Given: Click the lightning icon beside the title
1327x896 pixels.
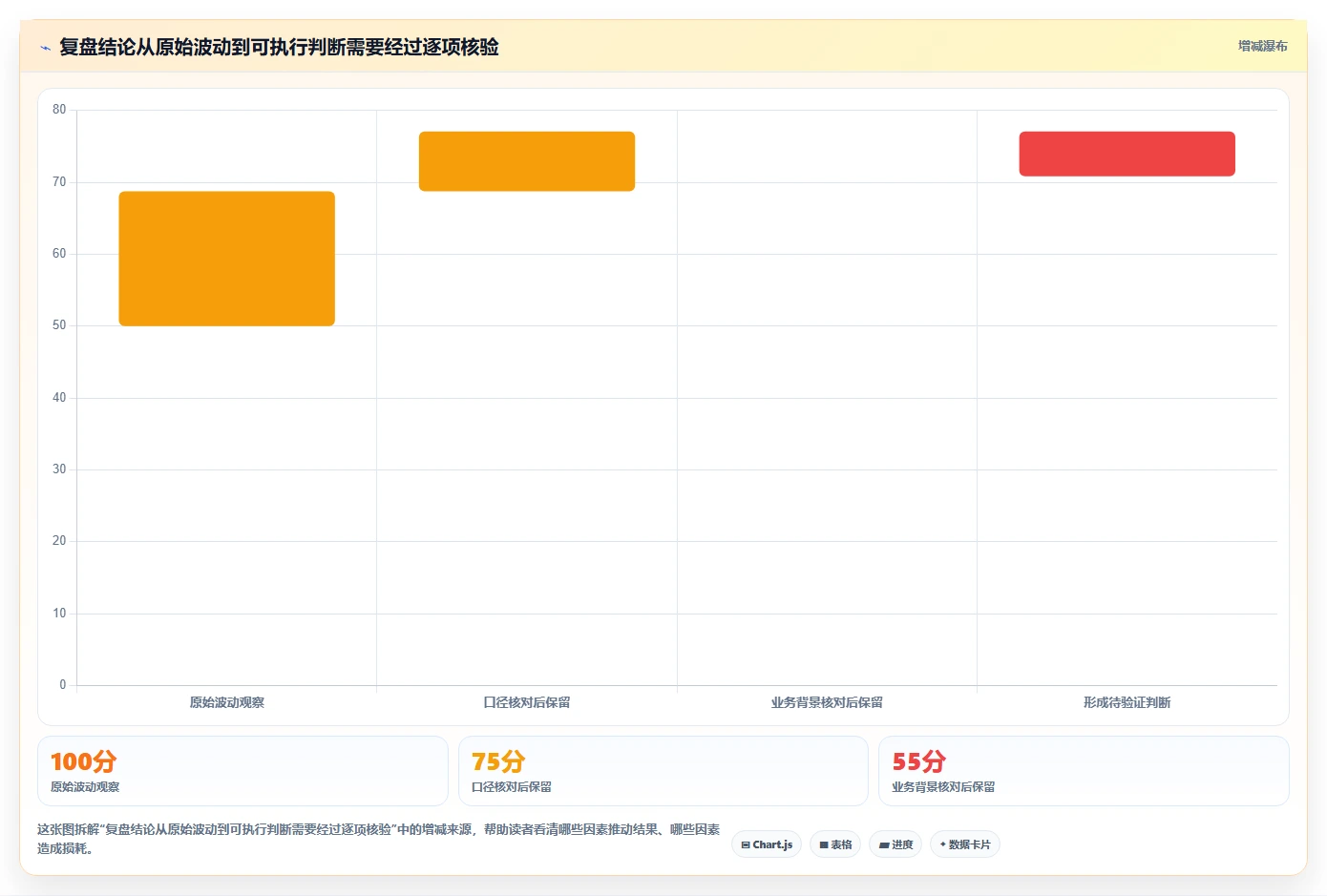Looking at the screenshot, I should pyautogui.click(x=45, y=48).
